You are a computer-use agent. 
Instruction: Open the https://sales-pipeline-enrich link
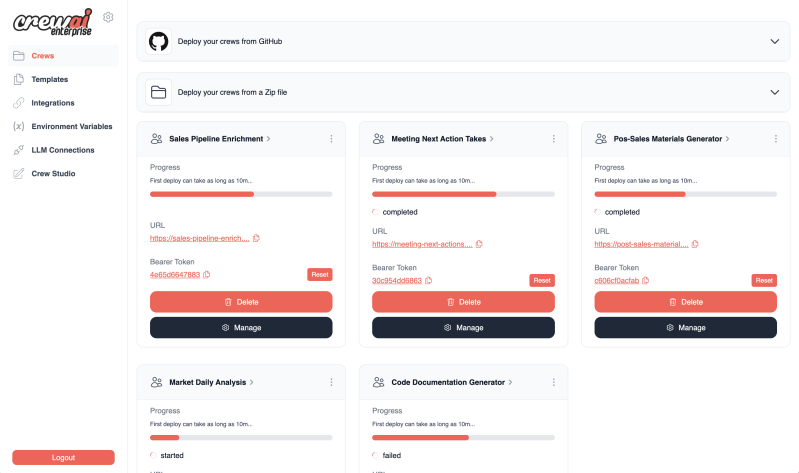(x=200, y=238)
